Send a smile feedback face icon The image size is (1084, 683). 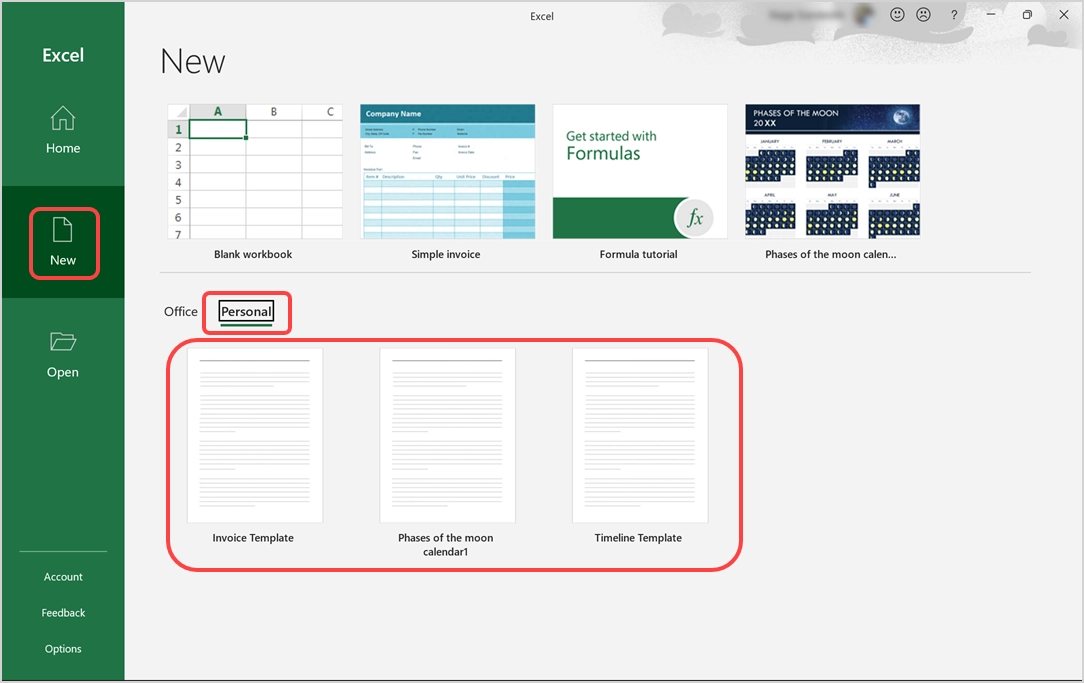coord(897,15)
